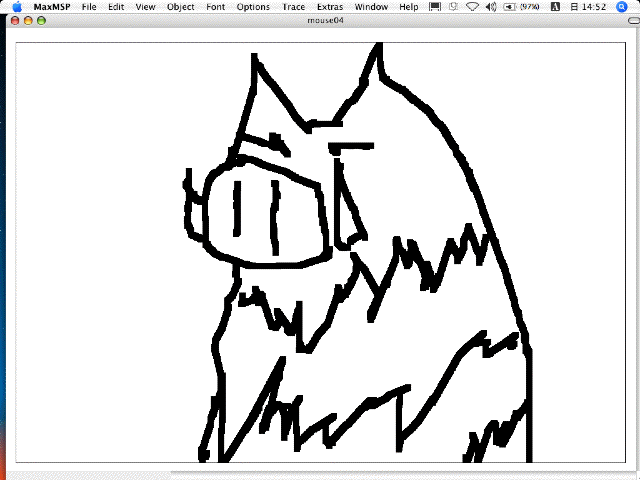Open the Object menu
Image resolution: width=640 pixels, height=480 pixels.
point(180,7)
